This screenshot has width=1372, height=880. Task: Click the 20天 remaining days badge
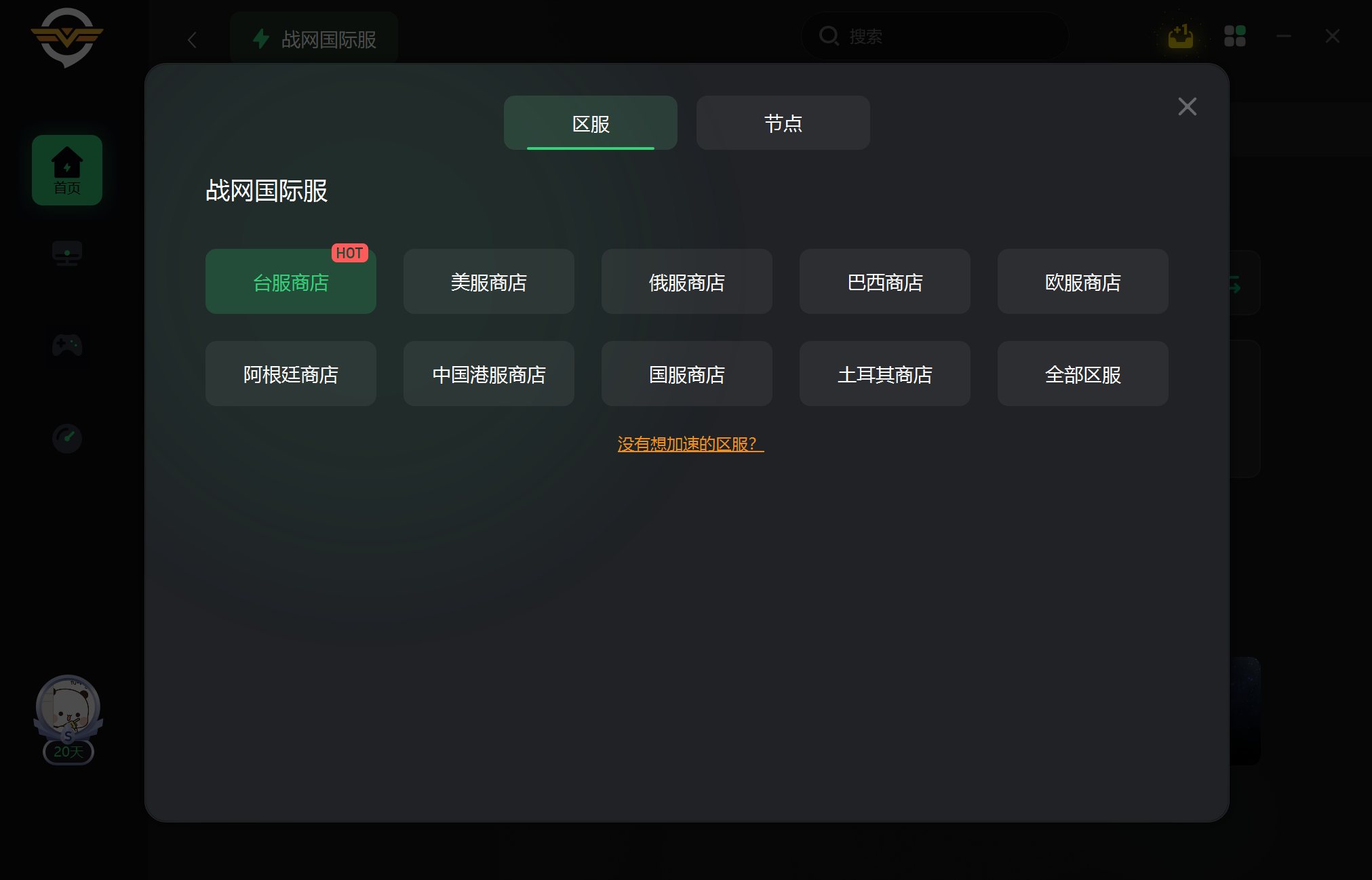68,752
